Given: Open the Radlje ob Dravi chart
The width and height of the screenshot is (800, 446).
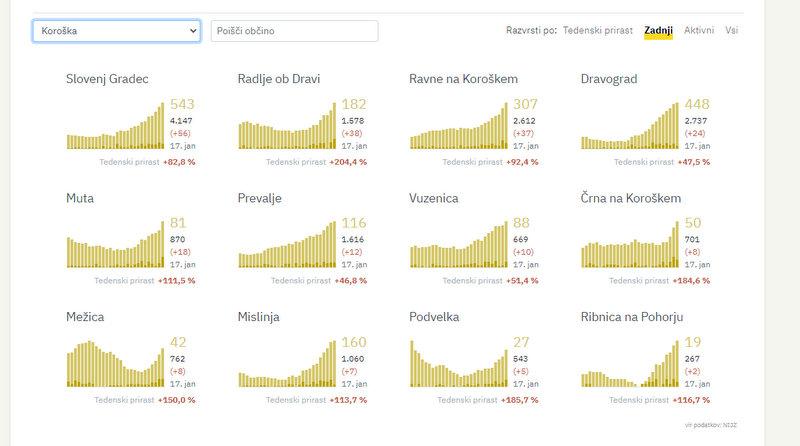Looking at the screenshot, I should coord(287,127).
